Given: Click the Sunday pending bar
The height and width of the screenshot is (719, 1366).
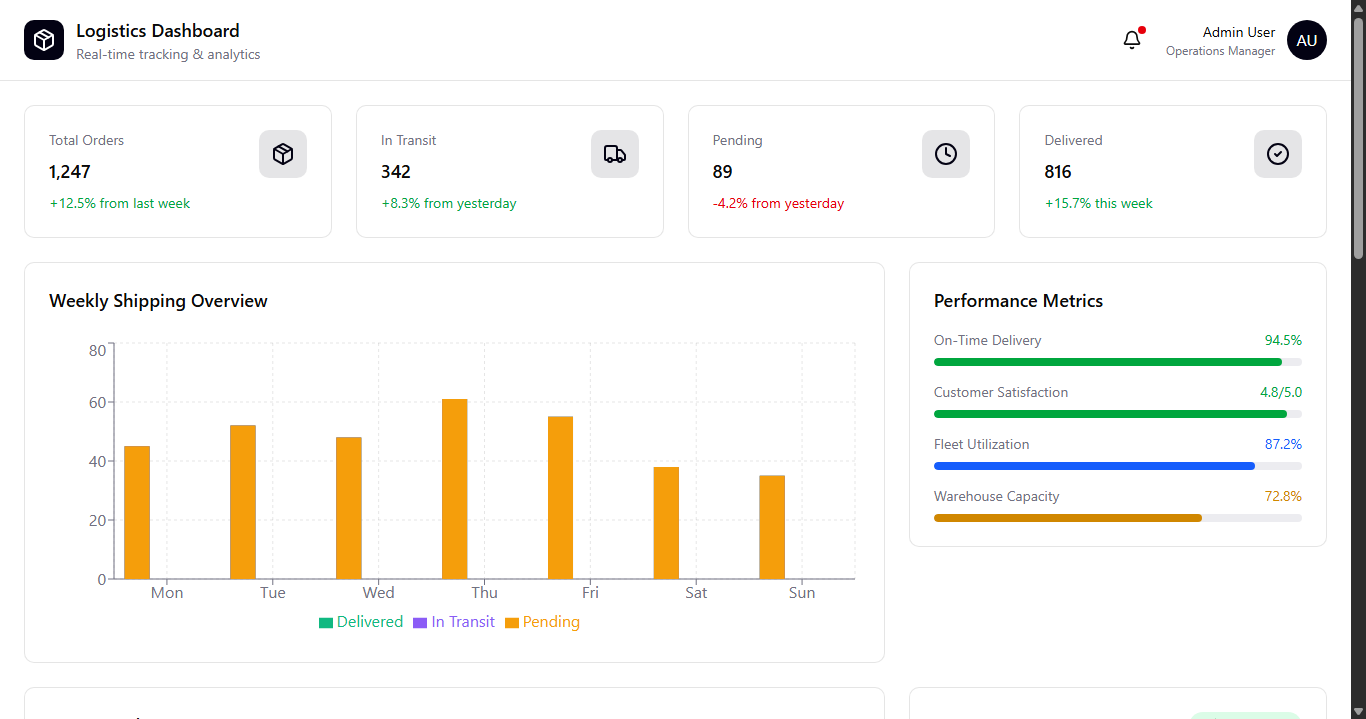Looking at the screenshot, I should (x=772, y=527).
